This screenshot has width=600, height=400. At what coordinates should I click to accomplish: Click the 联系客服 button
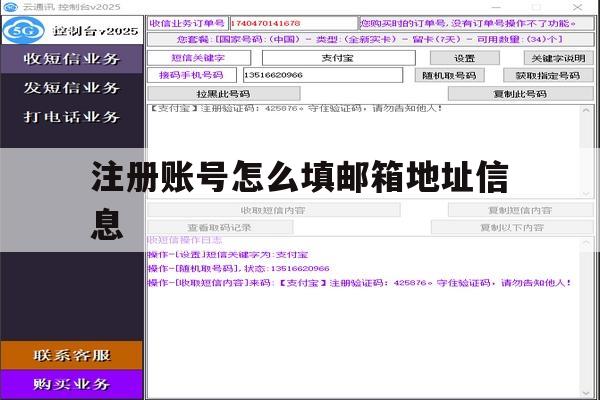[72, 355]
